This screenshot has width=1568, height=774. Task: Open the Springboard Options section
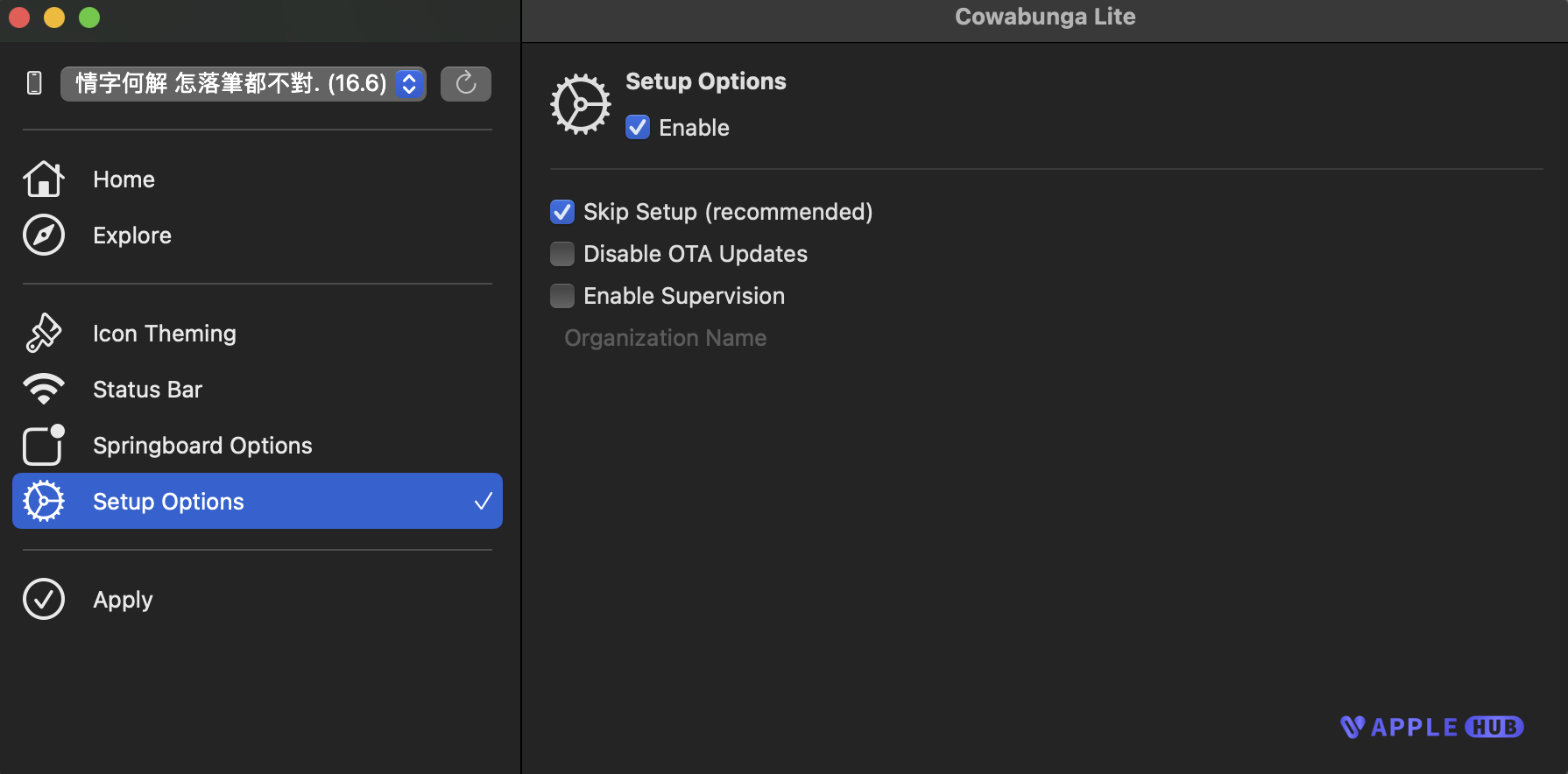[x=202, y=446]
